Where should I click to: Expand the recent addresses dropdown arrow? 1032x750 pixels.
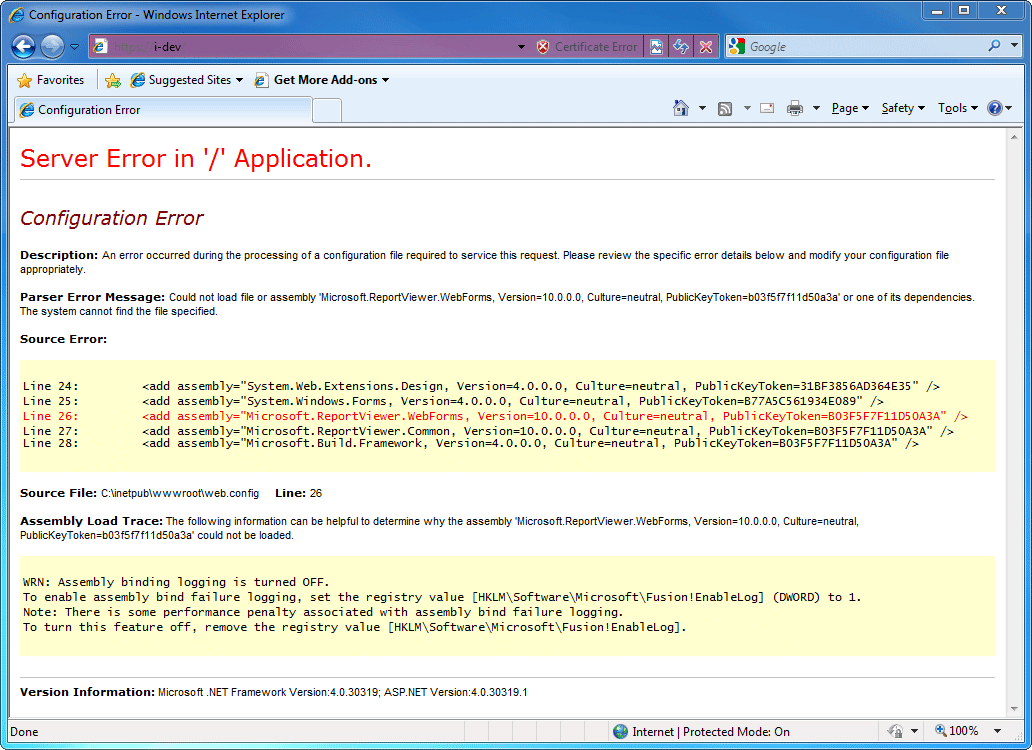[x=521, y=46]
